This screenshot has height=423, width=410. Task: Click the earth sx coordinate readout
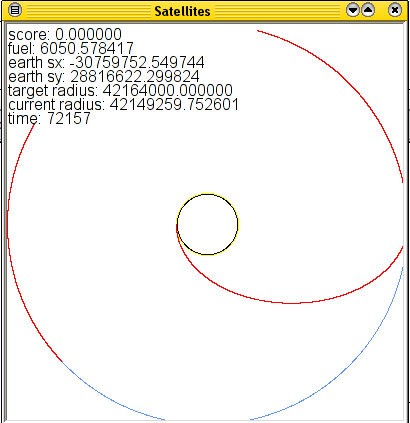click(x=106, y=62)
